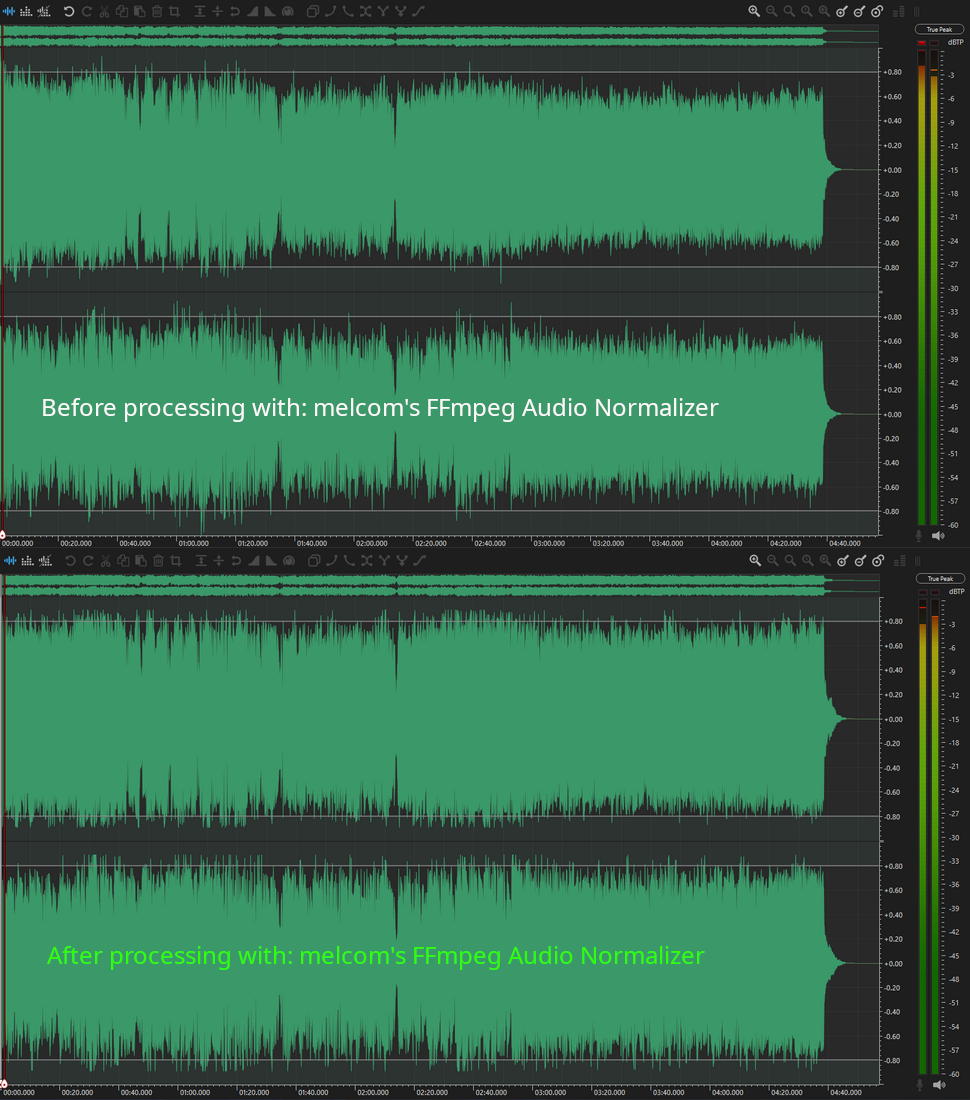Click 03:00.000 on the After-processing timeline ruler
The width and height of the screenshot is (970, 1100).
point(548,1092)
